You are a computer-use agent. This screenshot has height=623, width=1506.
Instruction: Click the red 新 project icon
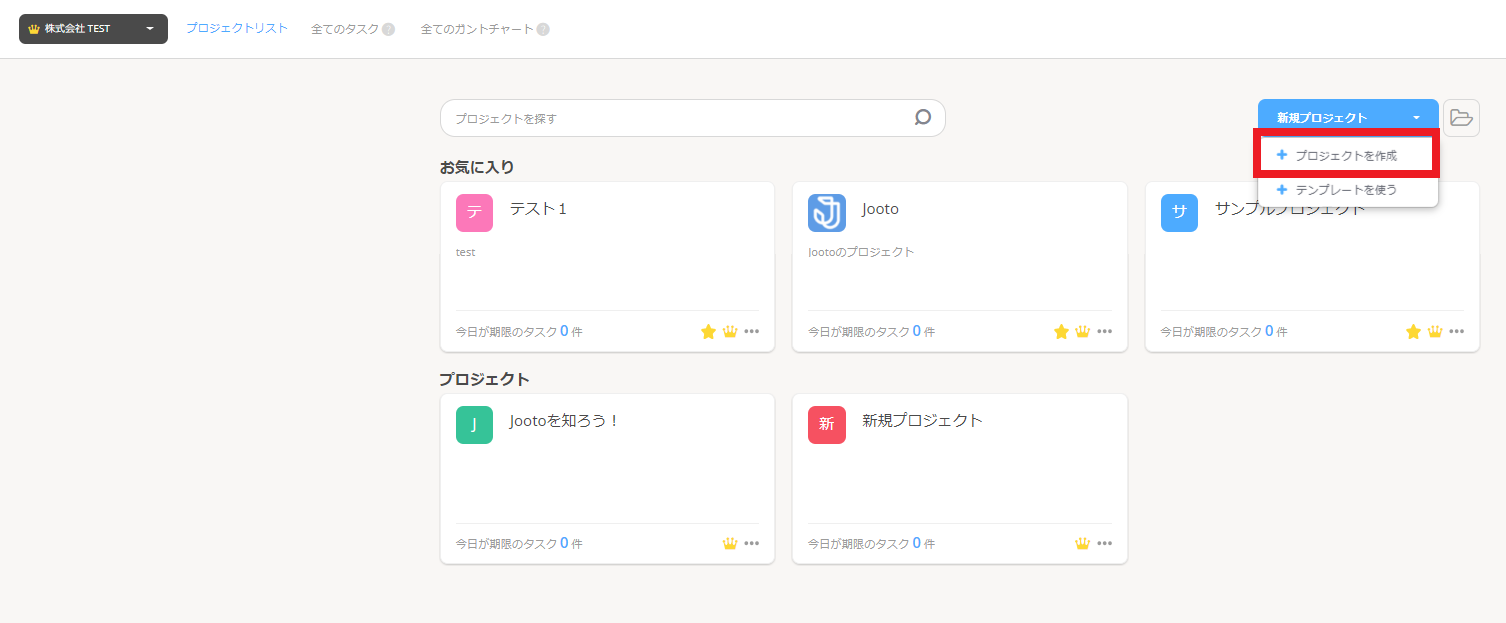827,425
